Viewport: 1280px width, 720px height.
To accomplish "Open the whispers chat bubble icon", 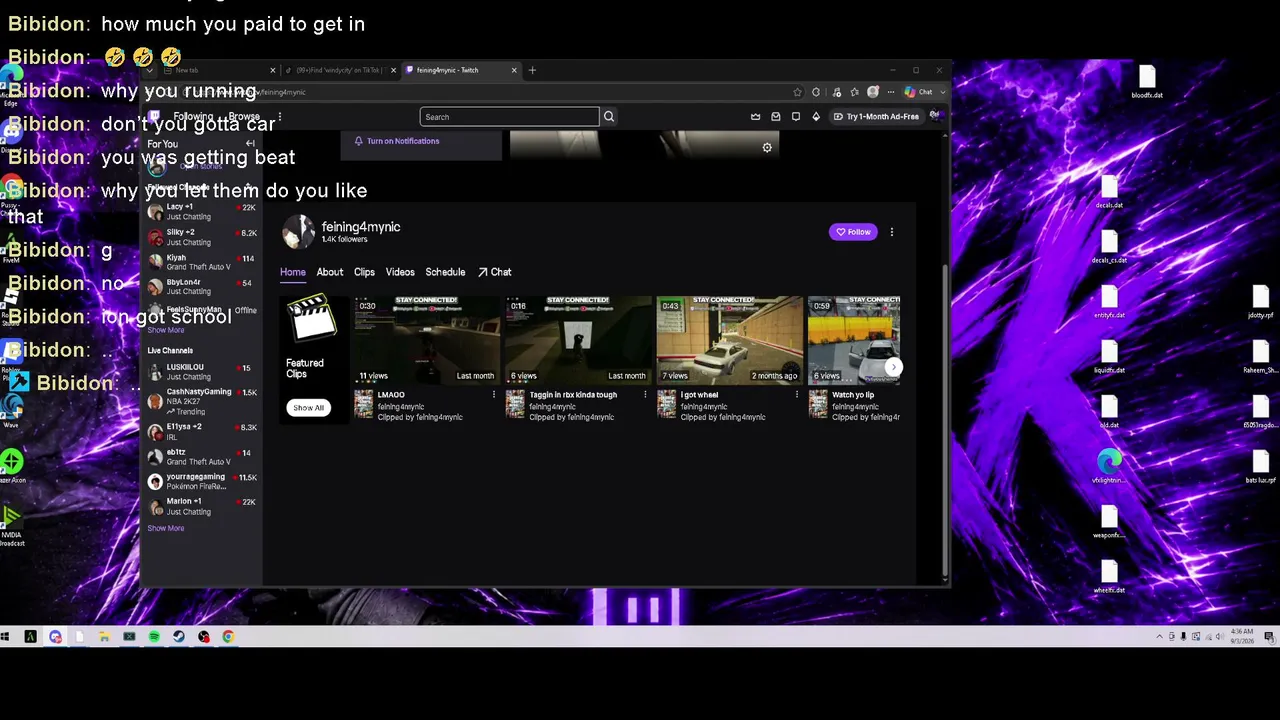I will pyautogui.click(x=795, y=117).
